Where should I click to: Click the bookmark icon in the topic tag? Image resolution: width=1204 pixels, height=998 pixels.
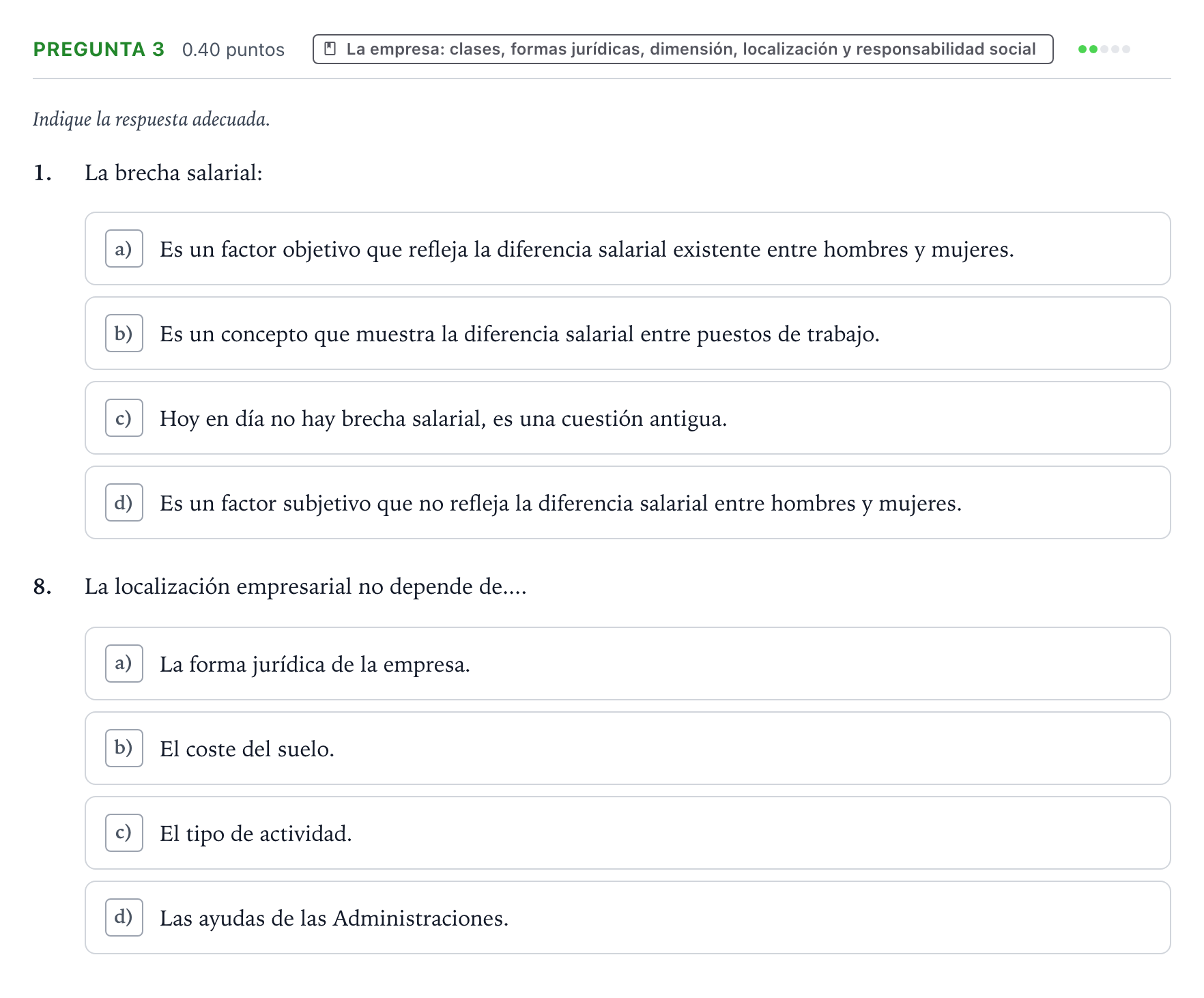pyautogui.click(x=330, y=49)
